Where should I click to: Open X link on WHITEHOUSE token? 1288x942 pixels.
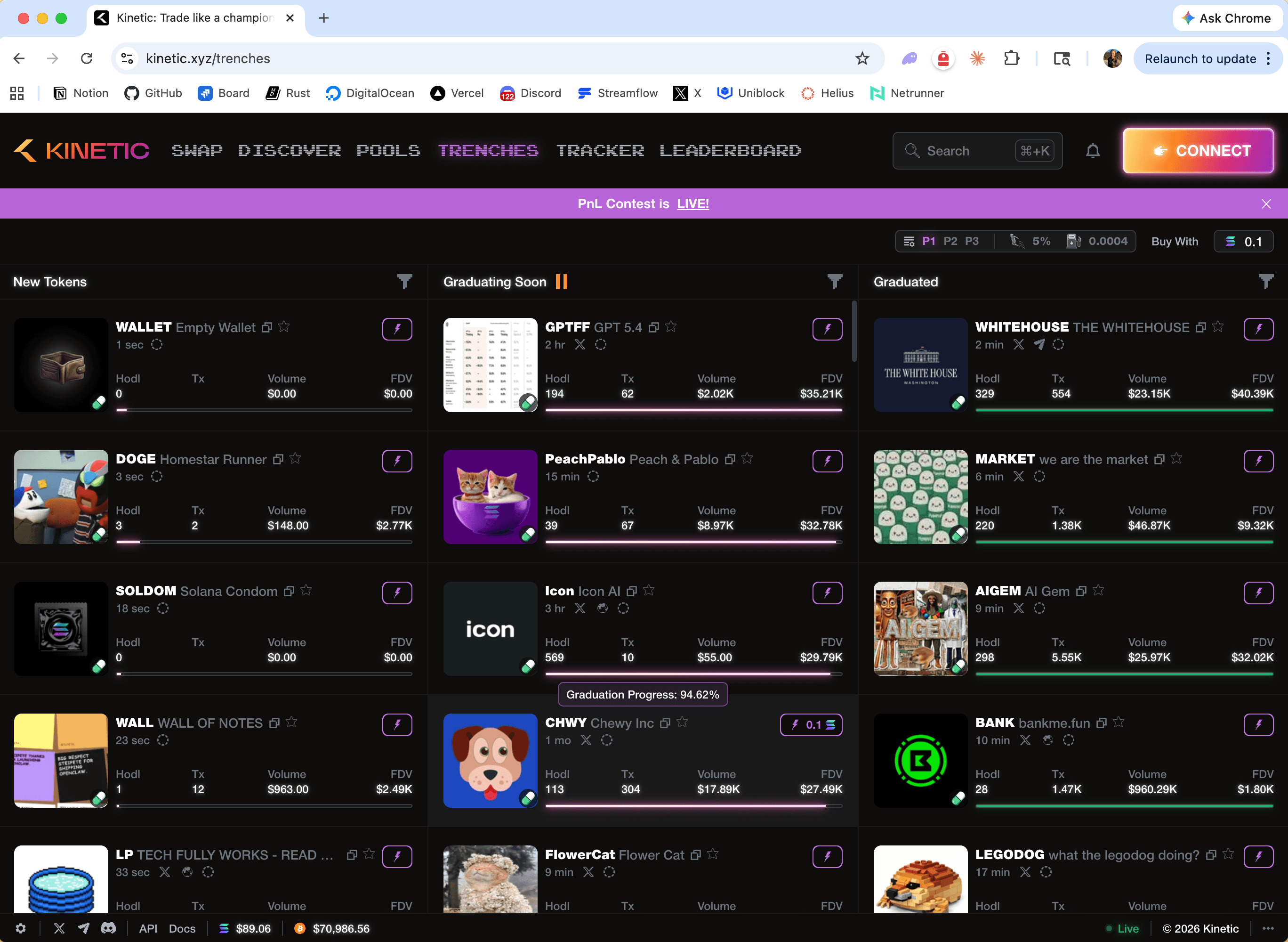[x=1018, y=344]
